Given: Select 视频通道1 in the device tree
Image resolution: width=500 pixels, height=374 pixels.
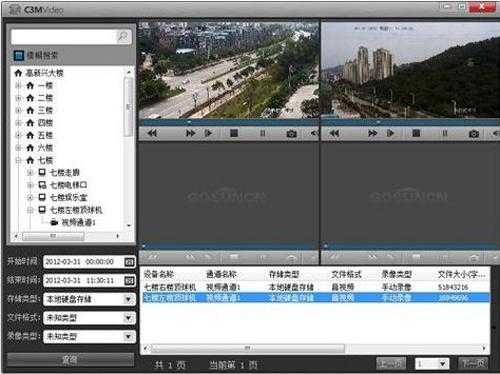Looking at the screenshot, I should pyautogui.click(x=79, y=222).
